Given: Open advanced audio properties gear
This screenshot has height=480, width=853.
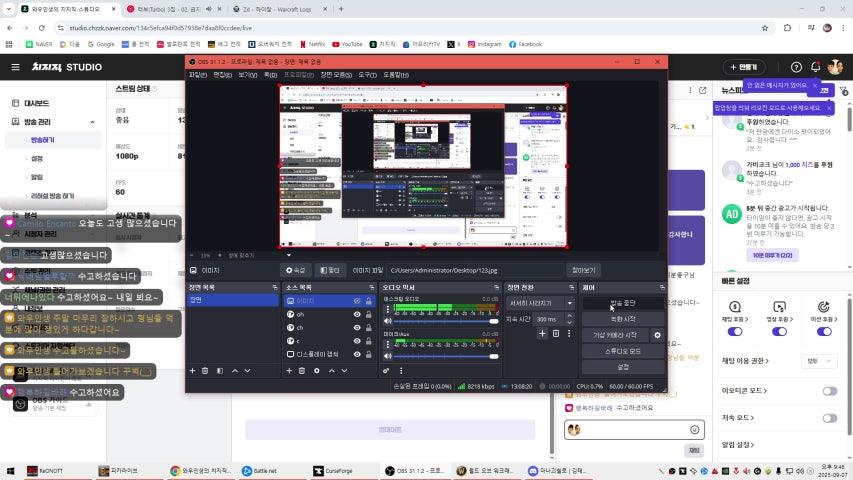Looking at the screenshot, I should [386, 371].
